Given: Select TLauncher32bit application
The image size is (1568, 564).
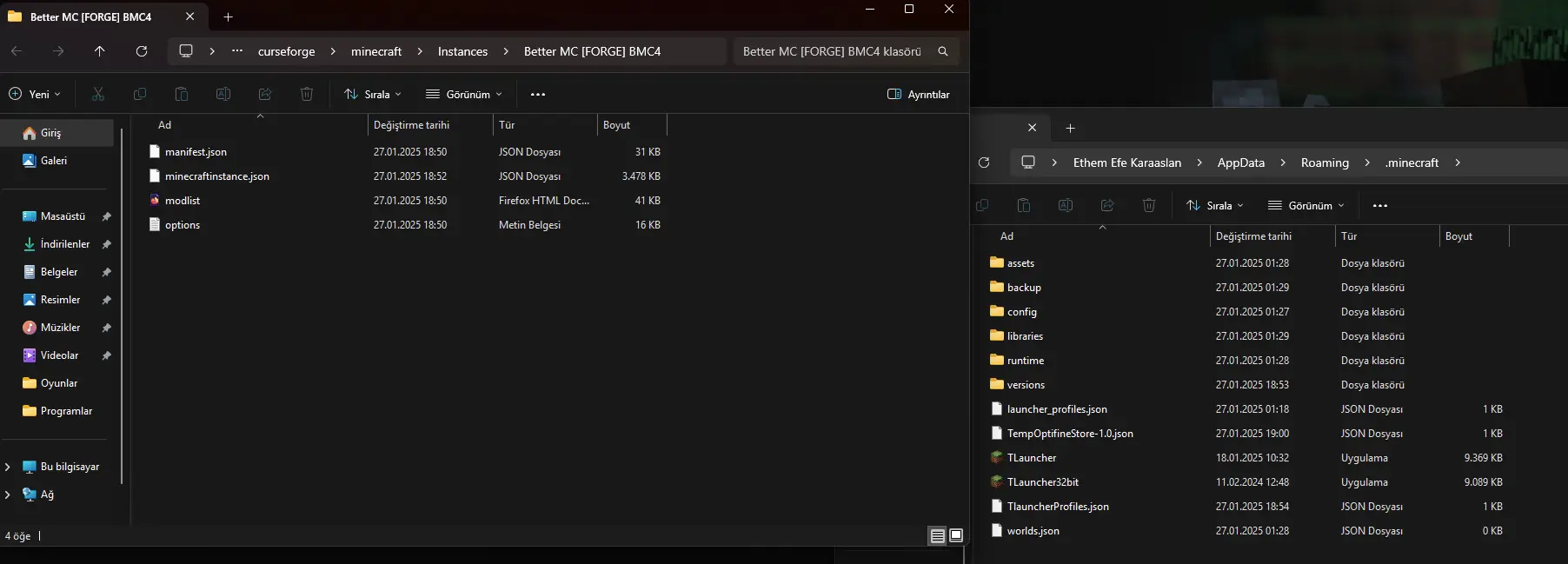Looking at the screenshot, I should coord(1043,482).
